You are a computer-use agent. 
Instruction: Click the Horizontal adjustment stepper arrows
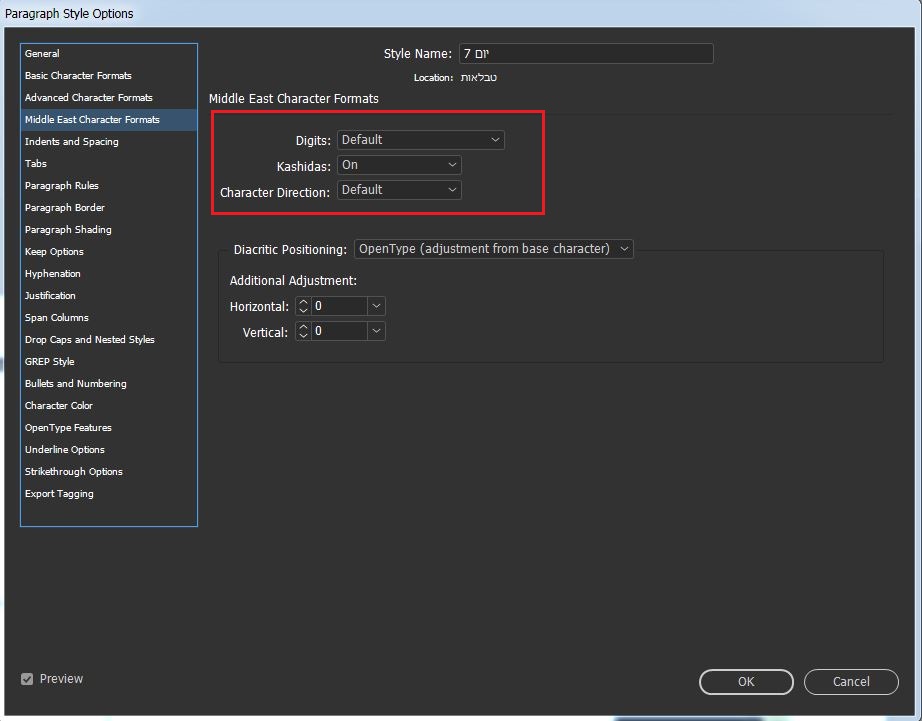pos(303,306)
